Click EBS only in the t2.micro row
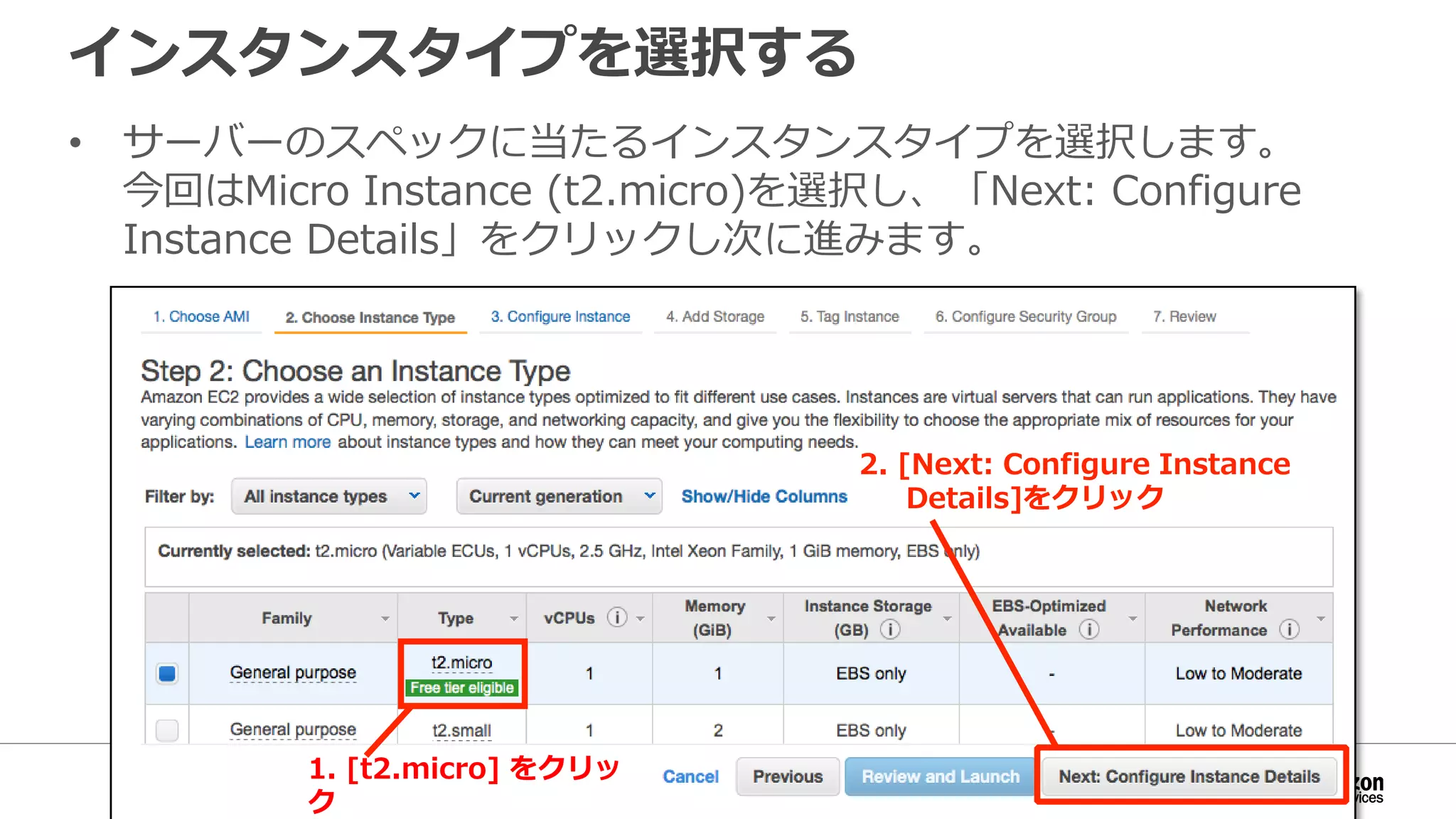The image size is (1456, 819). click(x=871, y=673)
